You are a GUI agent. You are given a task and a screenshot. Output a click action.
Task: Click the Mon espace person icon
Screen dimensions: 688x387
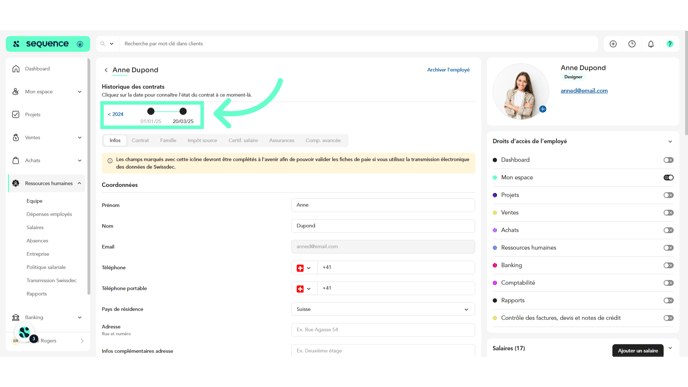[x=16, y=91]
